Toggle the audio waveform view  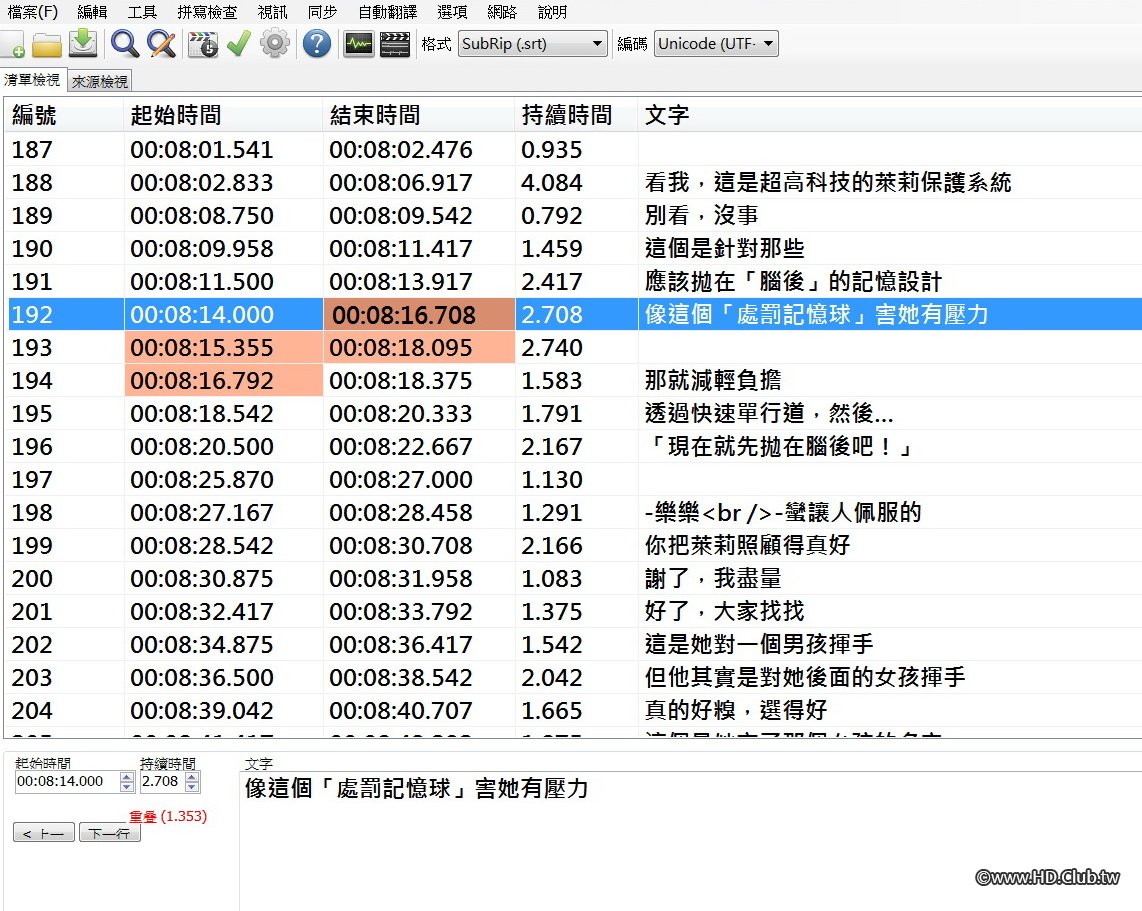tap(357, 43)
